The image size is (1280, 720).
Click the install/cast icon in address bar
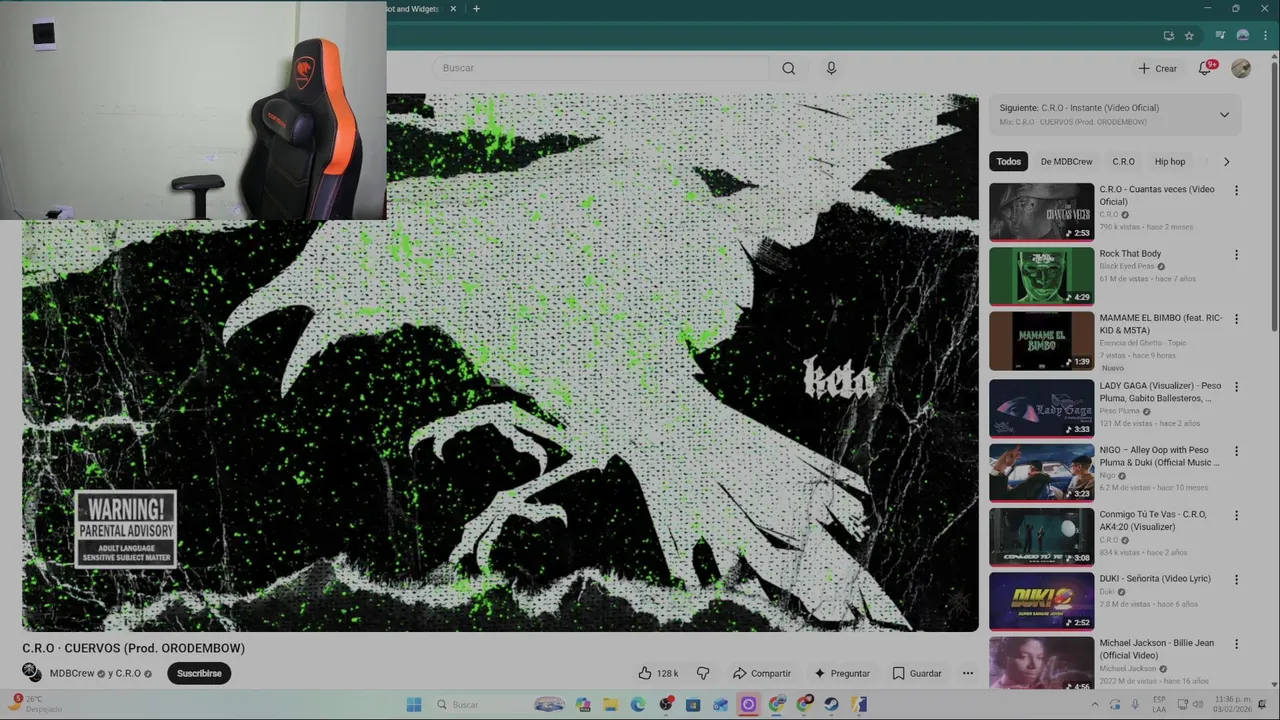coord(1168,35)
